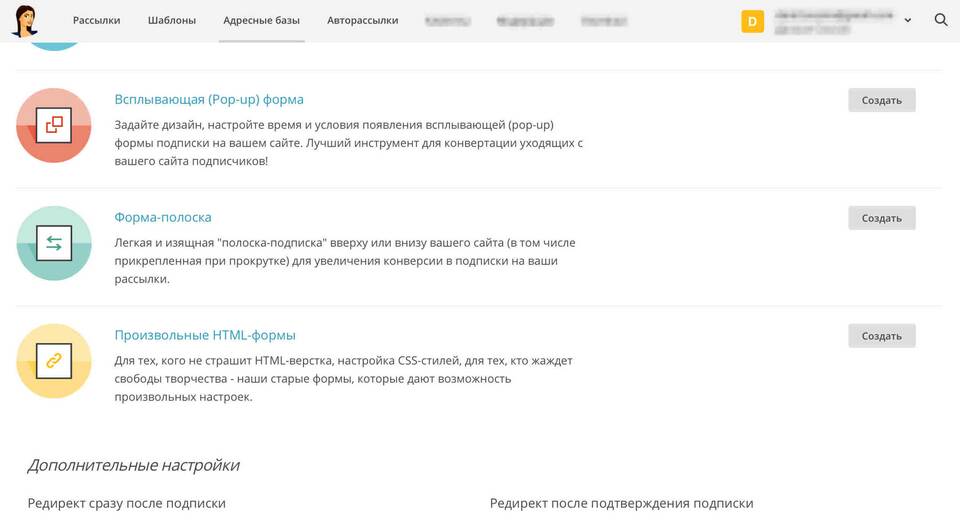Click the orange D account badge
The height and width of the screenshot is (531, 960).
[x=752, y=21]
